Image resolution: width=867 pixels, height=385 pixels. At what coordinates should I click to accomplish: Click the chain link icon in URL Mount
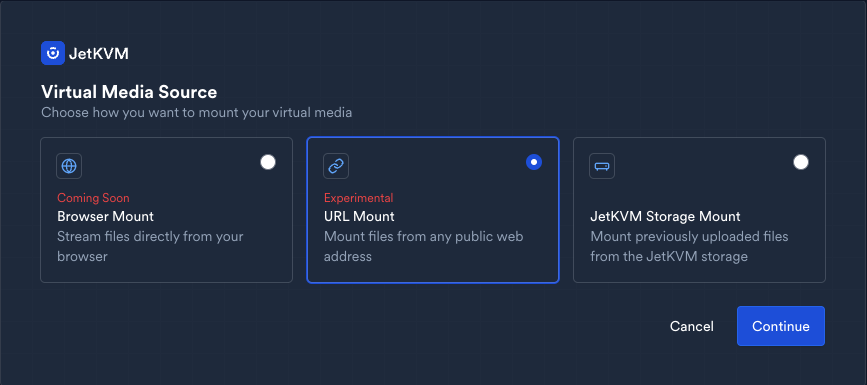click(336, 166)
